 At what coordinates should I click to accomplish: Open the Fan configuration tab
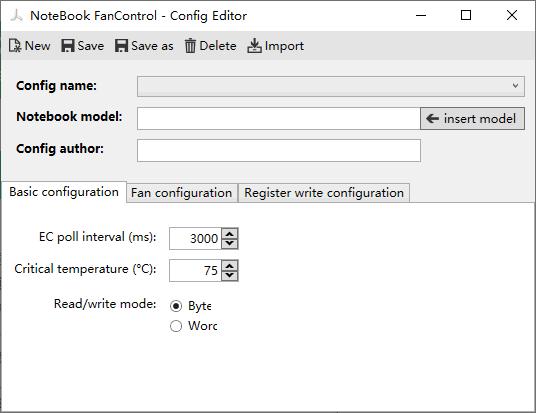[x=182, y=193]
